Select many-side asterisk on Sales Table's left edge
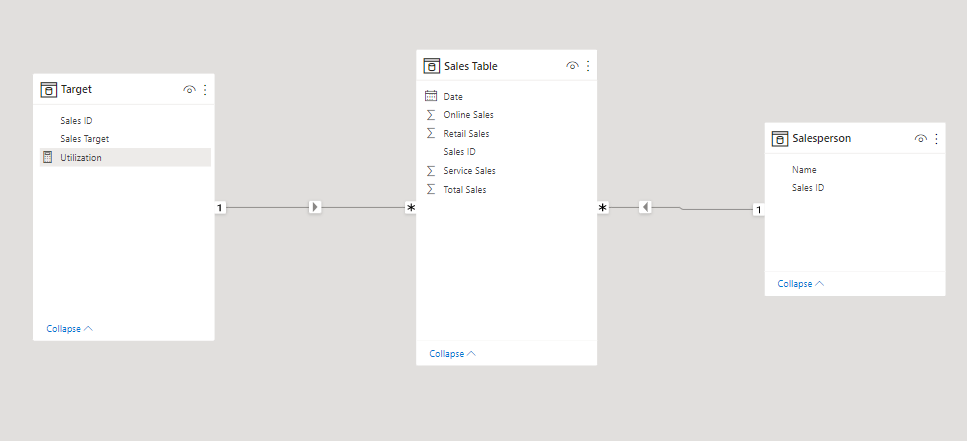Viewport: 967px width, 441px height. click(x=411, y=208)
